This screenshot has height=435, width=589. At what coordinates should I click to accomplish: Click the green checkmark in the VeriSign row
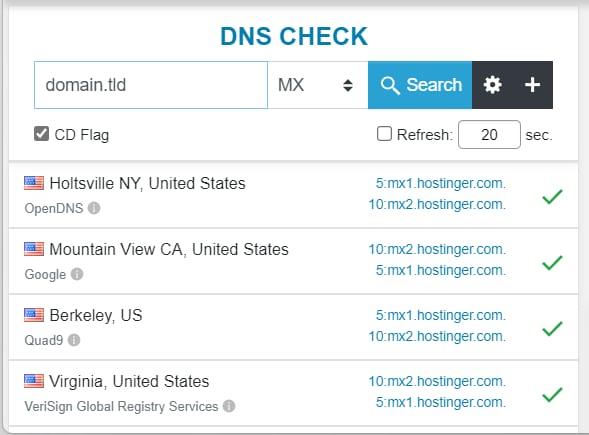click(x=552, y=394)
